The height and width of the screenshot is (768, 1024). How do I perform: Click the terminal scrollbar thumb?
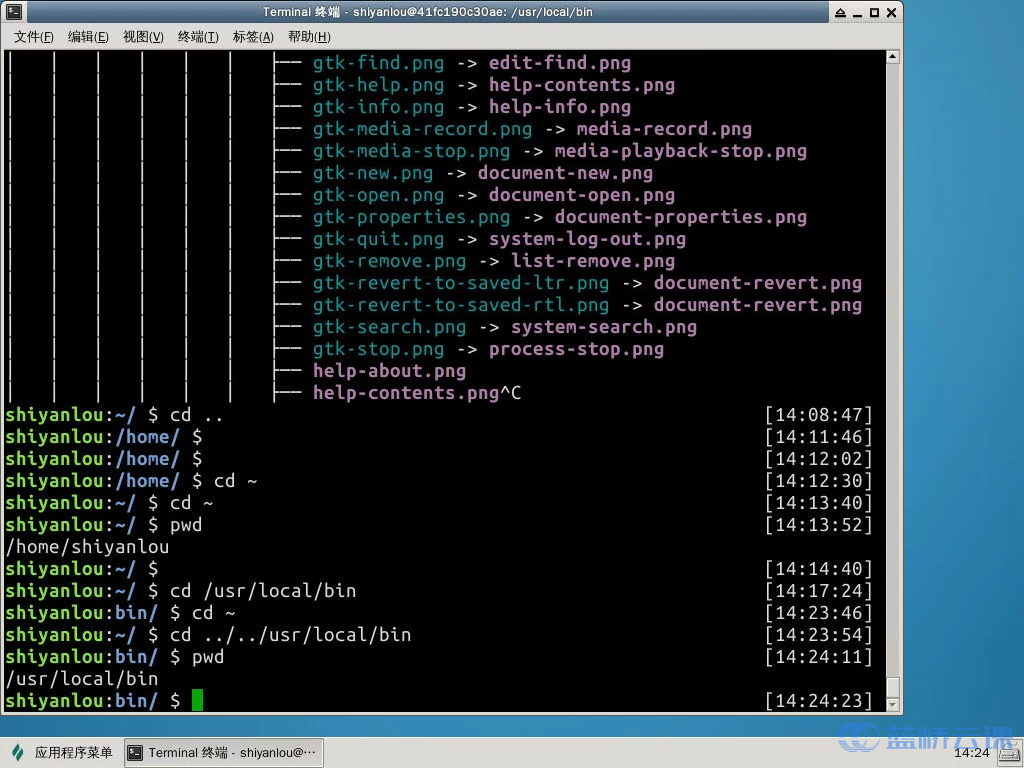tap(893, 688)
